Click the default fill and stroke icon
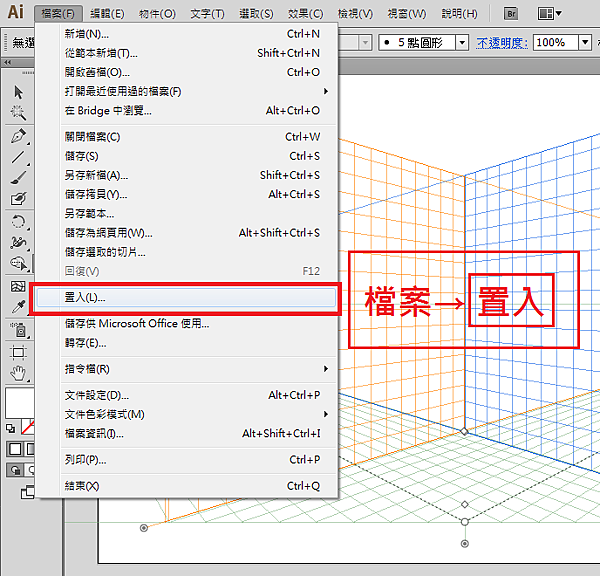The height and width of the screenshot is (576, 600). (11, 428)
